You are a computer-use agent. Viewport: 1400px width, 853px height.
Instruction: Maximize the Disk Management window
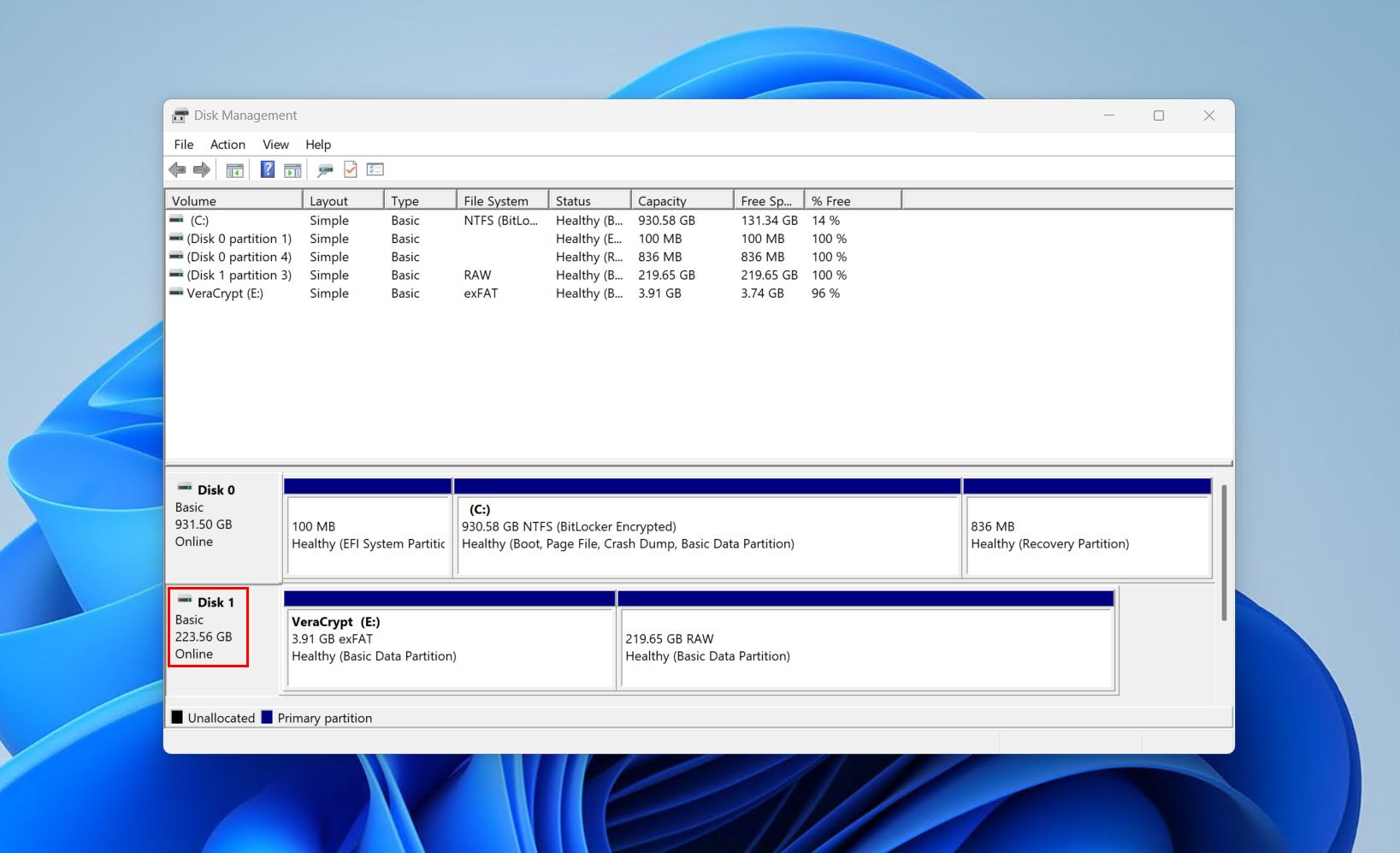1159,116
